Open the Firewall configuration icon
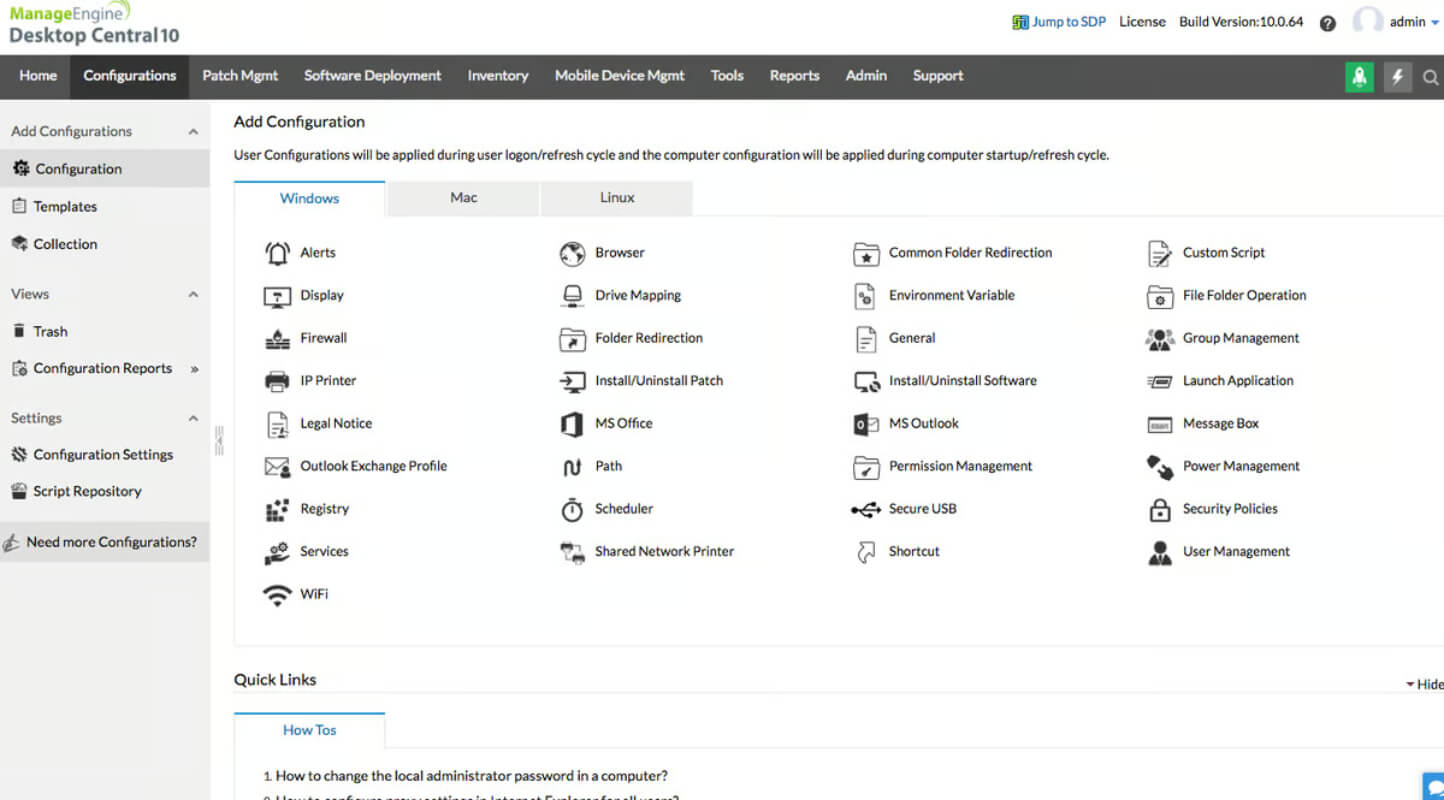The width and height of the screenshot is (1444, 800). pyautogui.click(x=277, y=339)
